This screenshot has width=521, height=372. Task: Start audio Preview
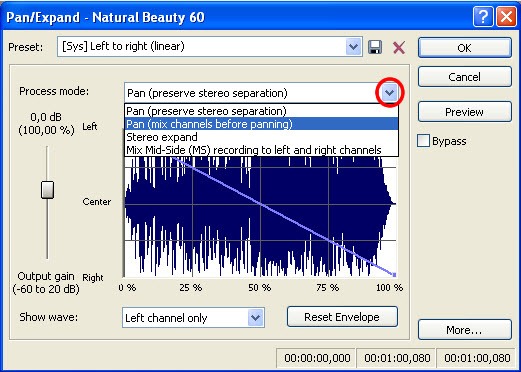tap(465, 112)
